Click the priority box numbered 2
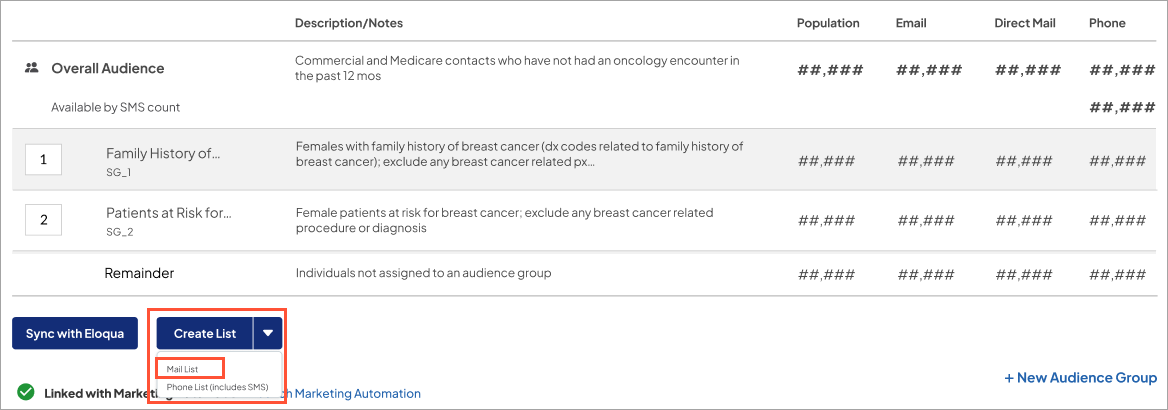The height and width of the screenshot is (410, 1168). (x=43, y=219)
